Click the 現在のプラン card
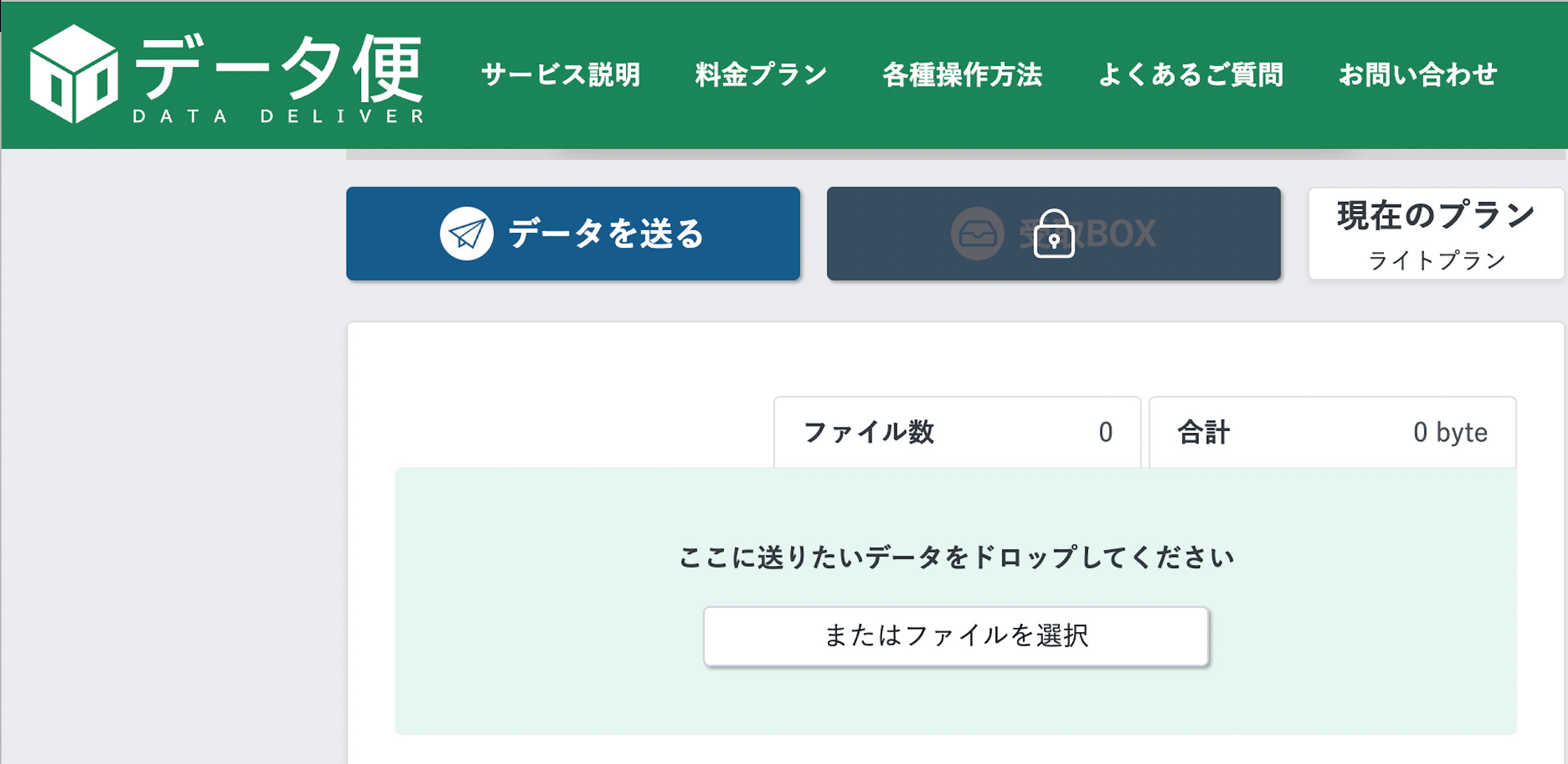Viewport: 1568px width, 764px height. click(x=1436, y=234)
